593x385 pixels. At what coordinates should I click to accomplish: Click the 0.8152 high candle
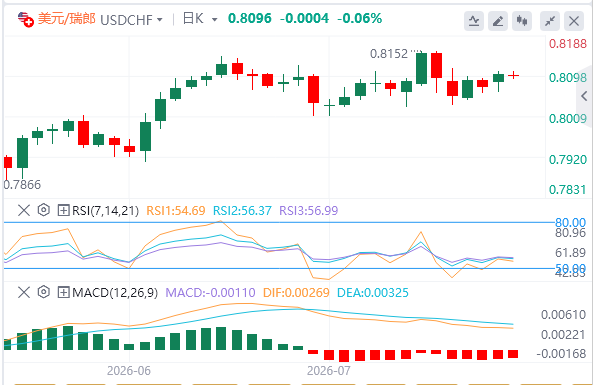tap(421, 68)
